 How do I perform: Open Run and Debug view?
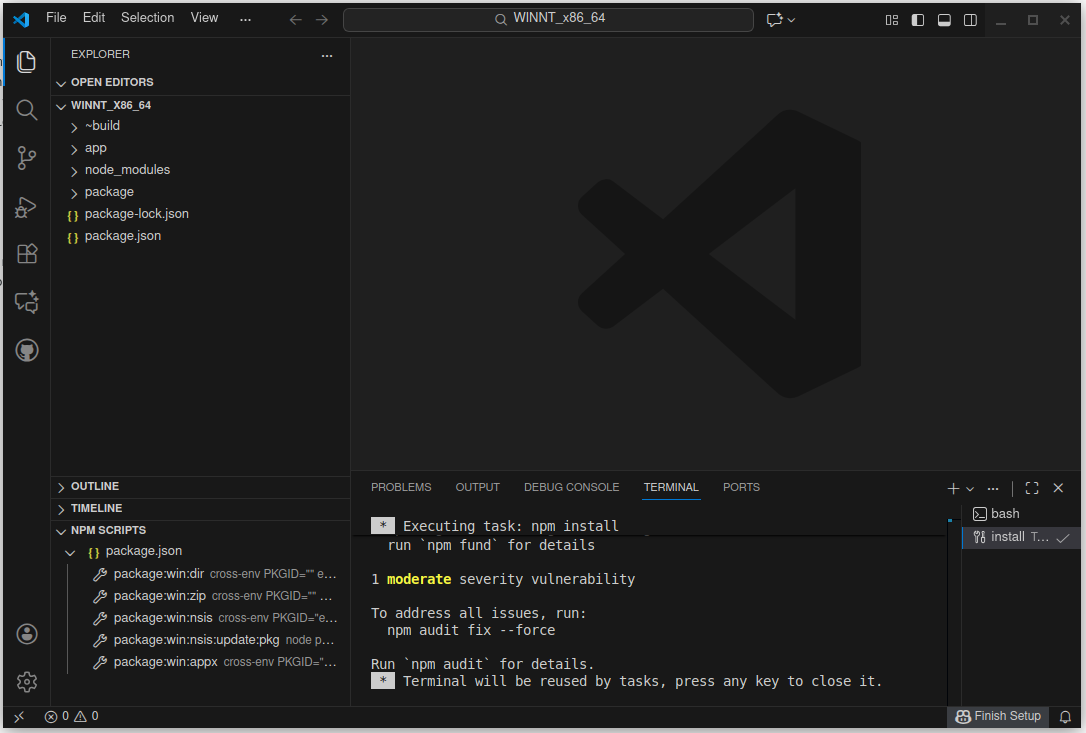[27, 206]
